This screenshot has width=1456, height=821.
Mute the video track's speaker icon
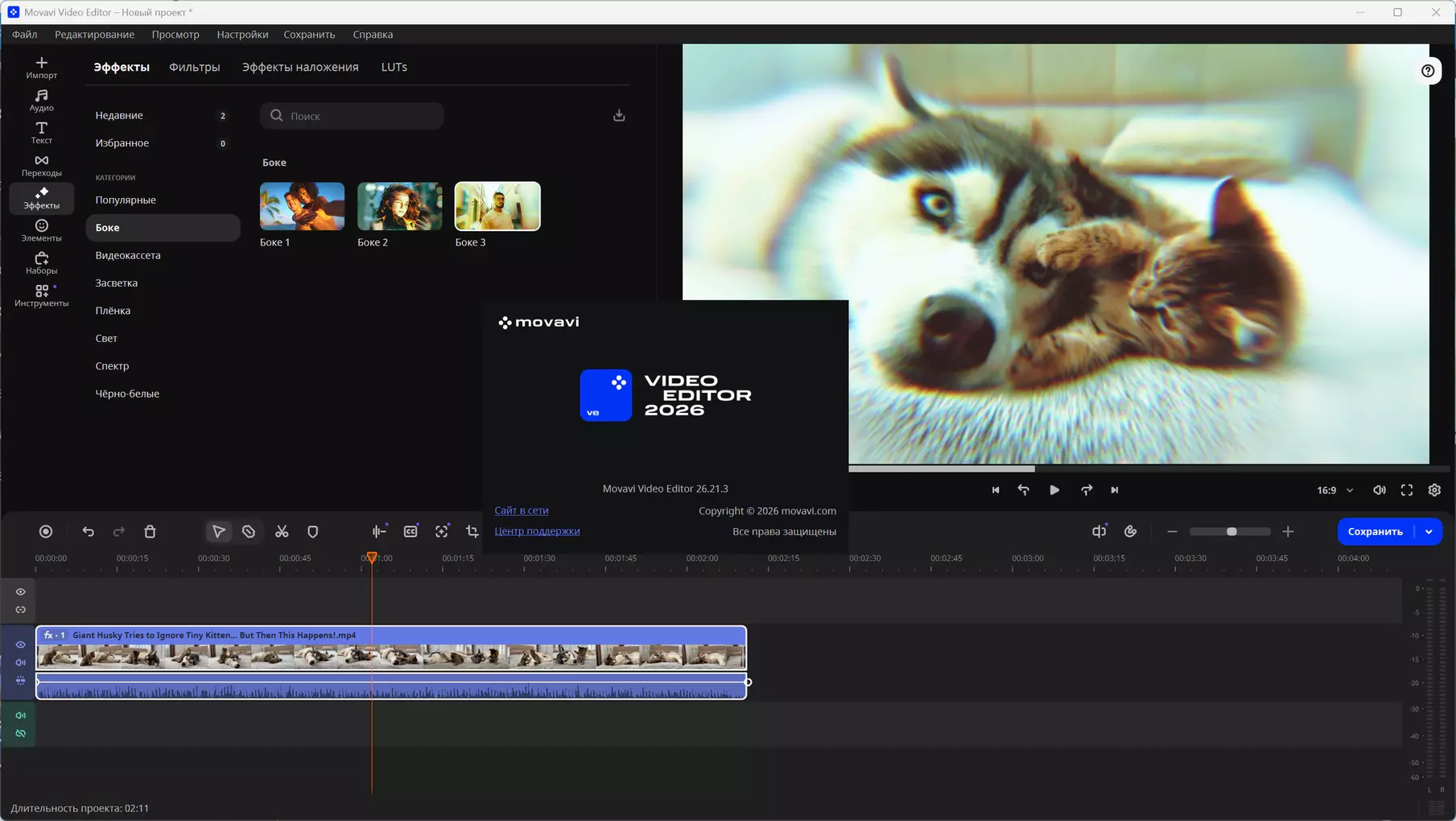pyautogui.click(x=21, y=662)
